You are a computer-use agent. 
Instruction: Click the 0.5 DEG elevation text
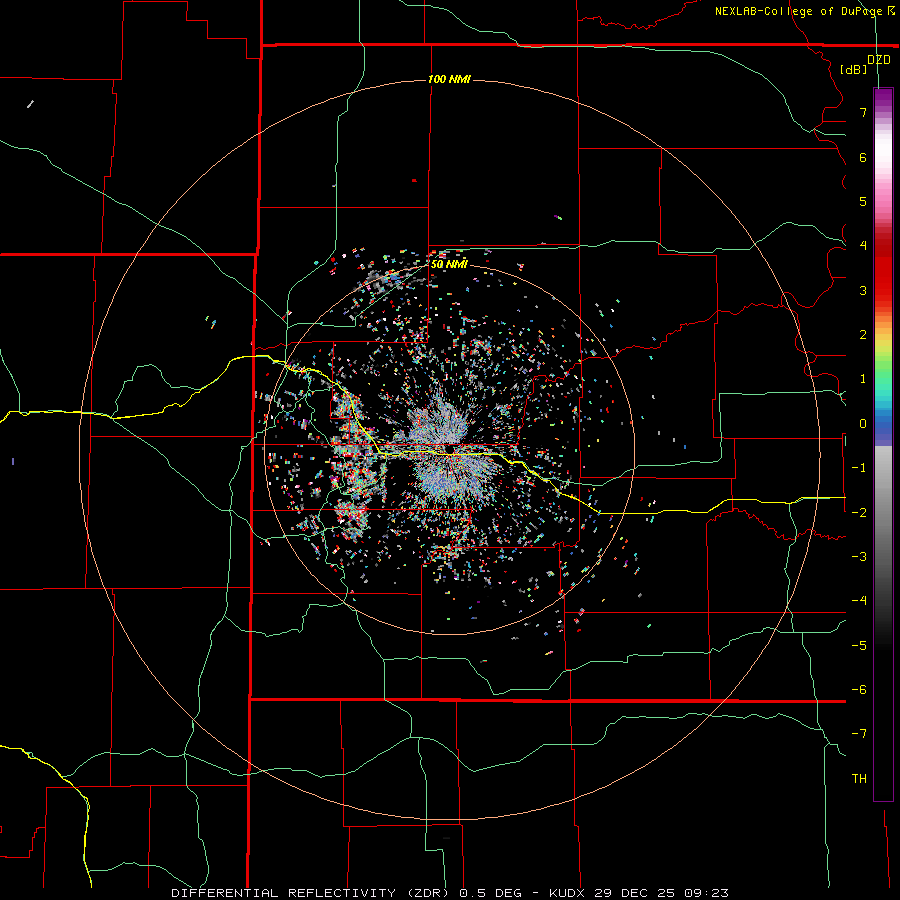coord(491,893)
